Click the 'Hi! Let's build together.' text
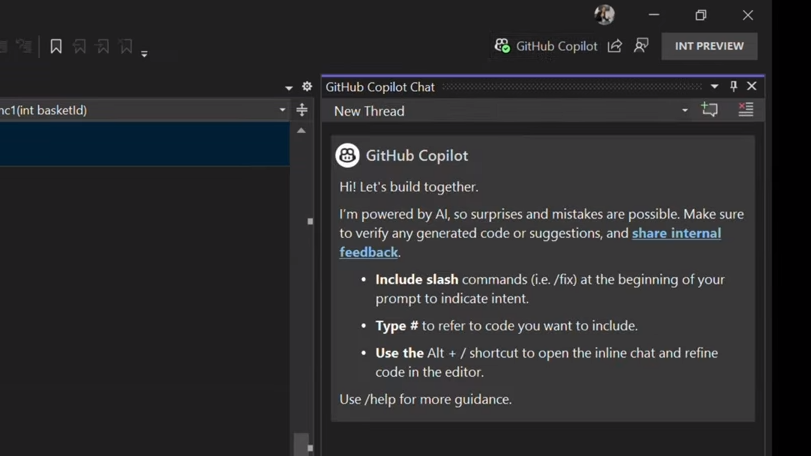Viewport: 811px width, 456px height. point(409,187)
